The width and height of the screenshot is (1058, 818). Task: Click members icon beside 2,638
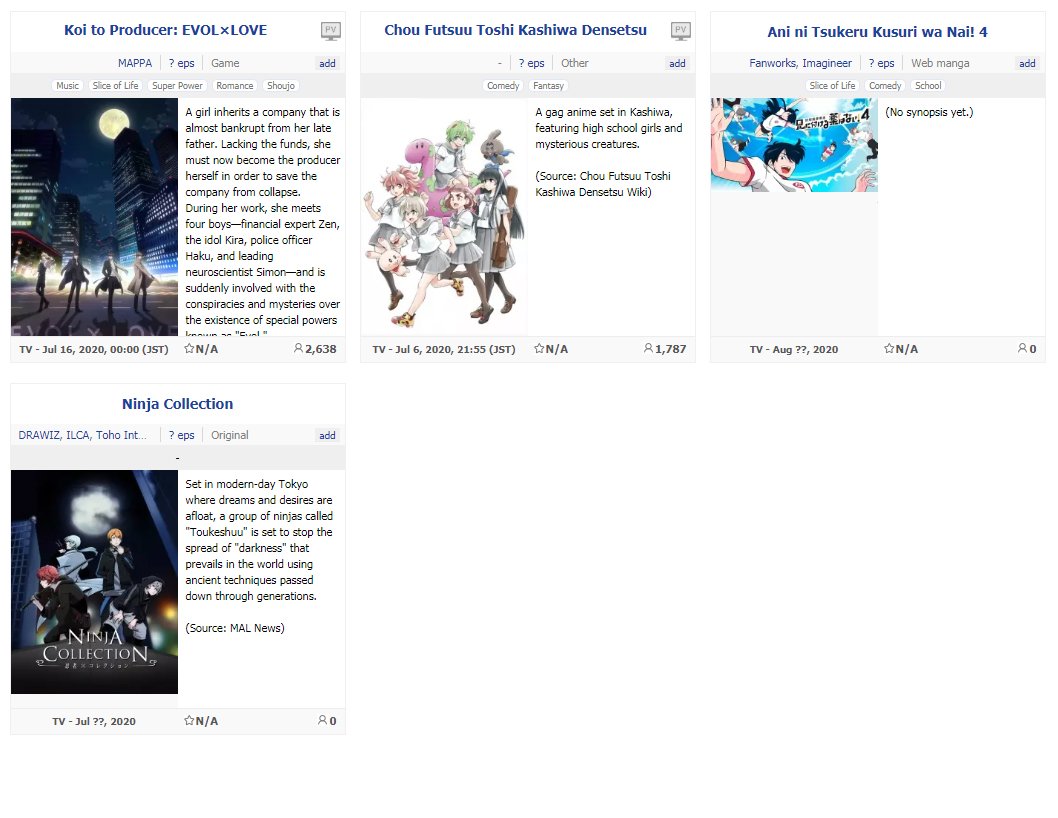298,349
